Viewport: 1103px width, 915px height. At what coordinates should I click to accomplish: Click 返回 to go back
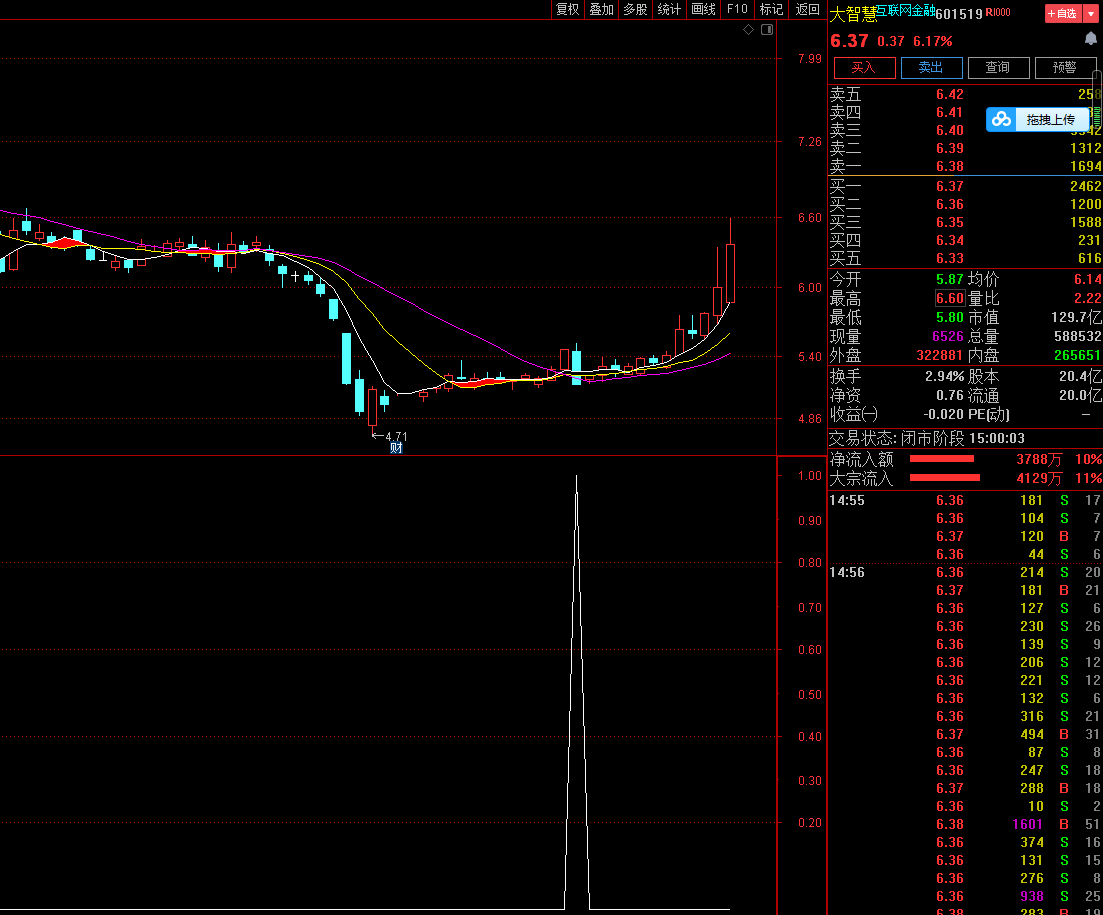808,9
